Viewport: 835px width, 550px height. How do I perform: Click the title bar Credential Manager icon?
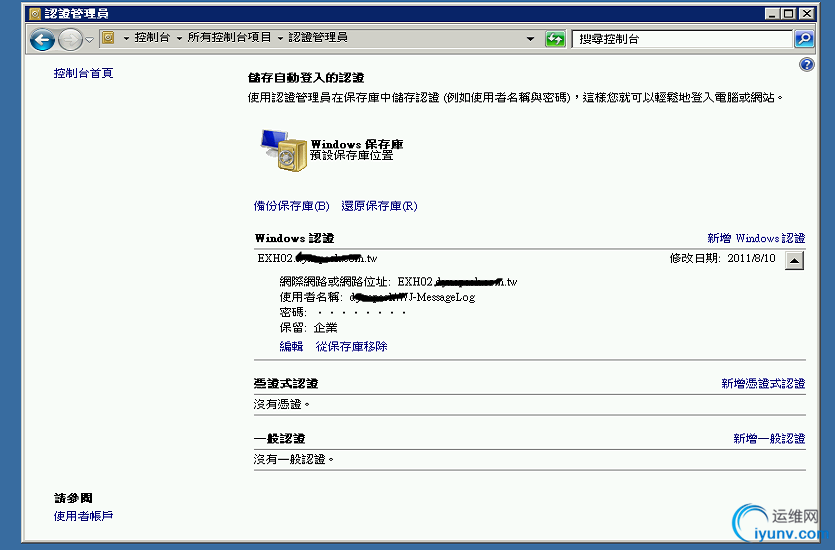(x=35, y=14)
